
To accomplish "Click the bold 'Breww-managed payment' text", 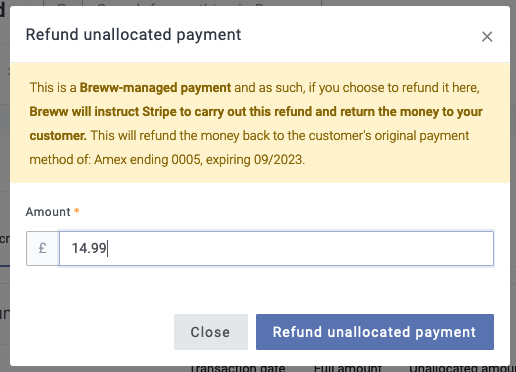I will 155,88.
